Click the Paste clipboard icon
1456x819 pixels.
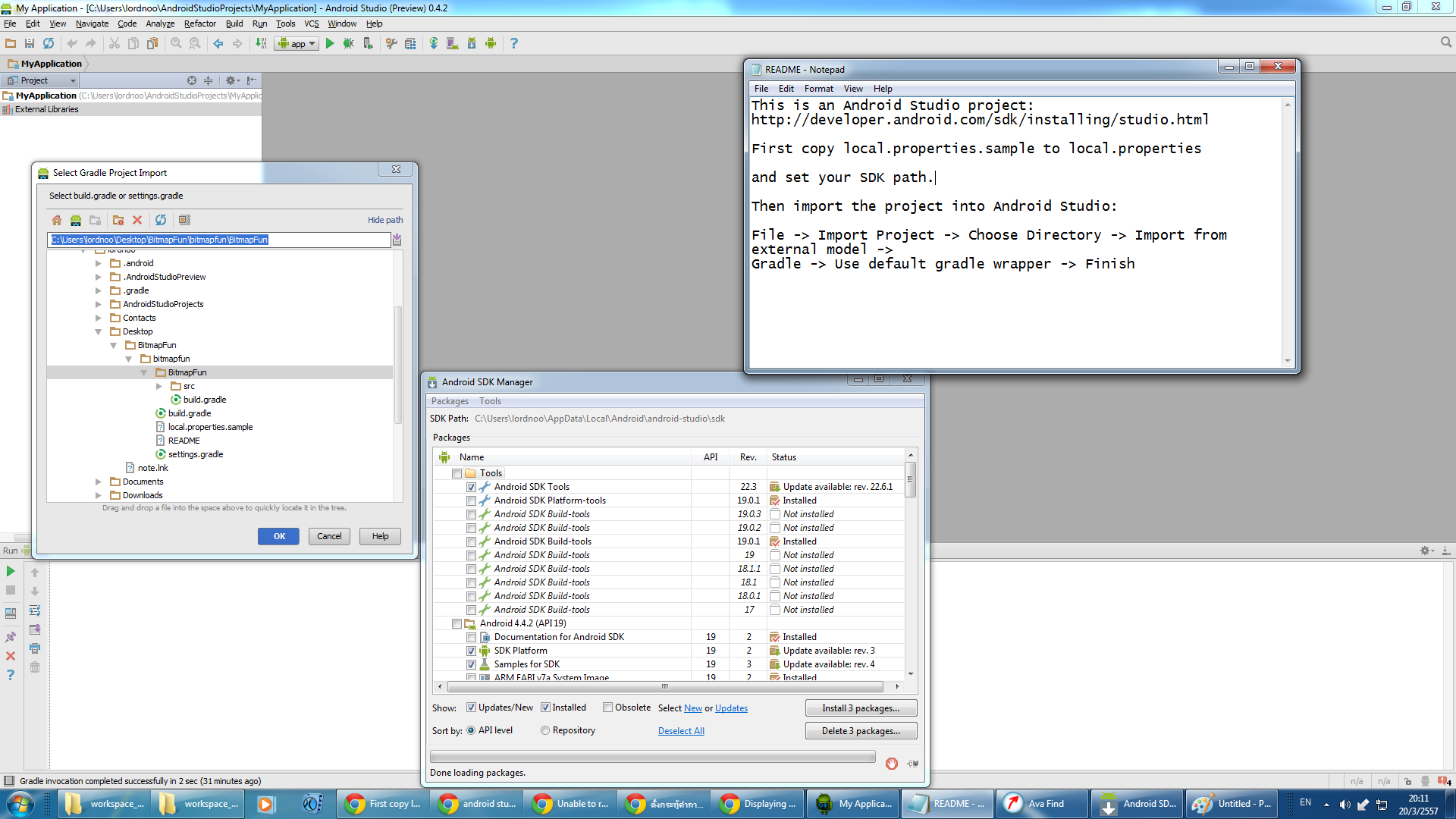[x=152, y=43]
